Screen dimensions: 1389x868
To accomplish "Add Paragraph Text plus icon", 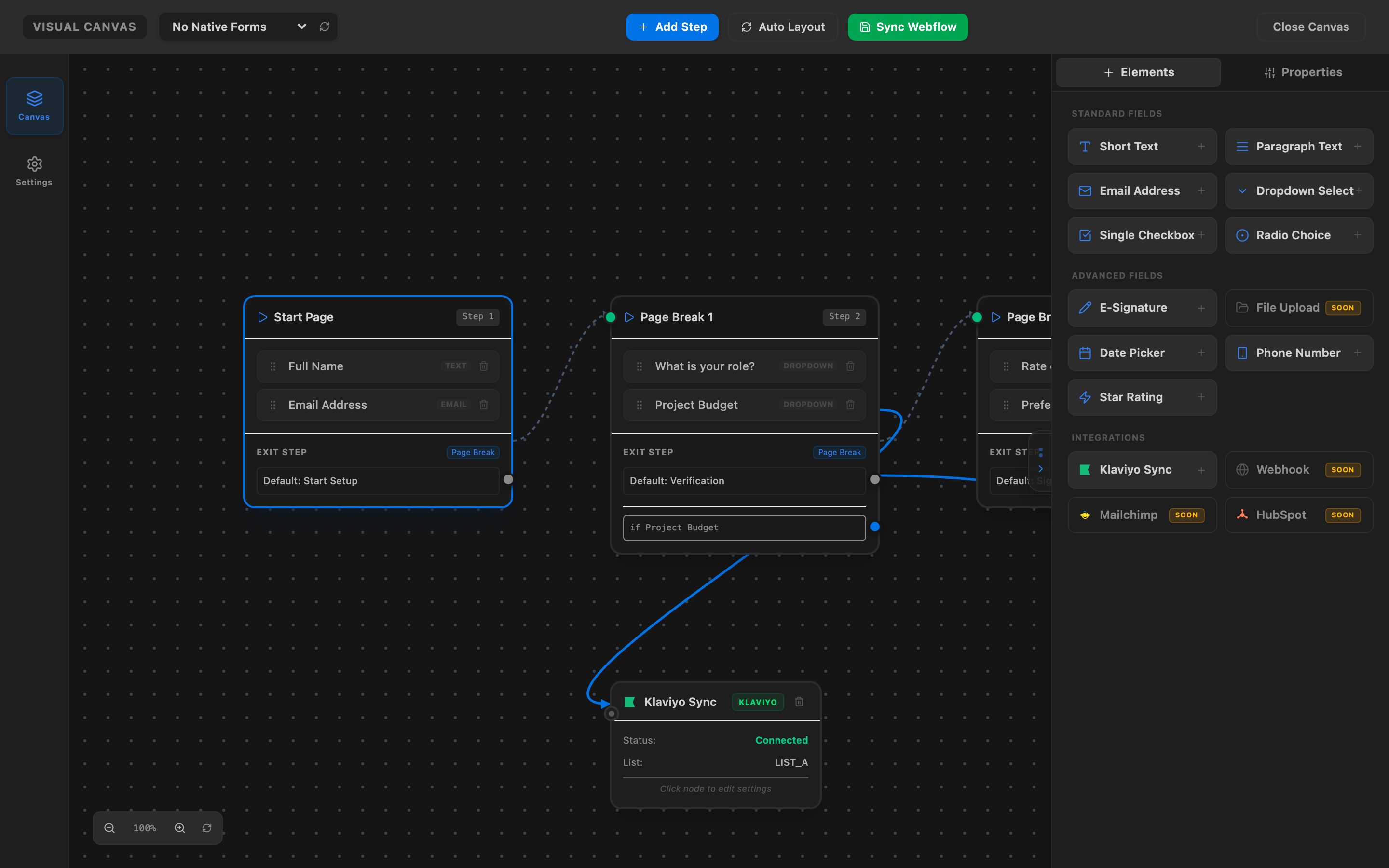I will pyautogui.click(x=1358, y=147).
